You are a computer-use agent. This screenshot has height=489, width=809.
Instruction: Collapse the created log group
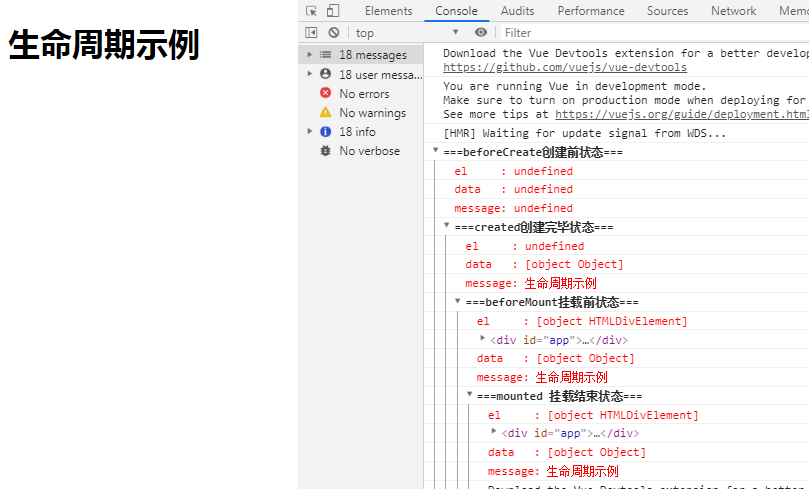(x=447, y=226)
